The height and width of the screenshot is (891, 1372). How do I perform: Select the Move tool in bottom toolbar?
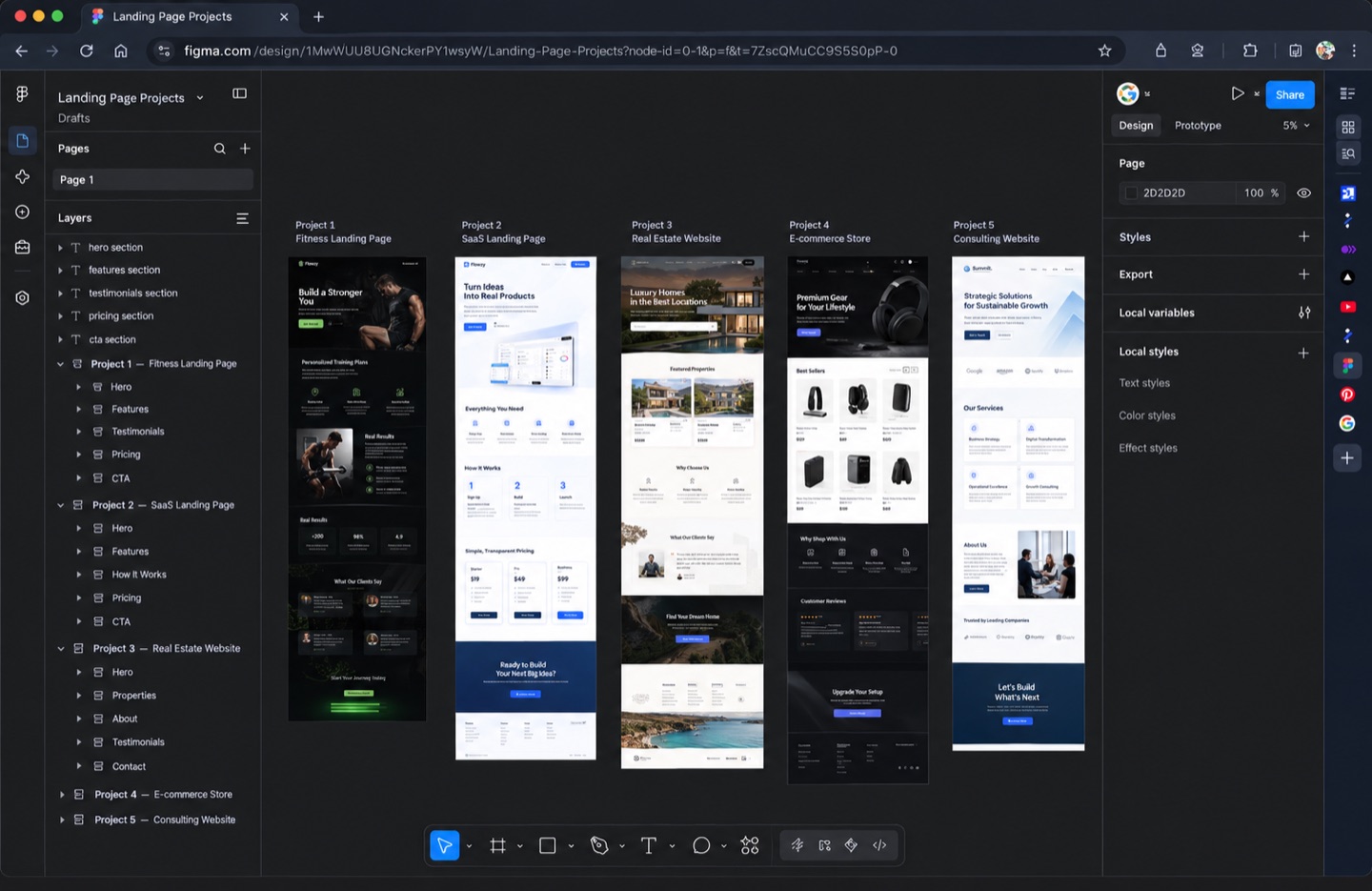[x=444, y=845]
